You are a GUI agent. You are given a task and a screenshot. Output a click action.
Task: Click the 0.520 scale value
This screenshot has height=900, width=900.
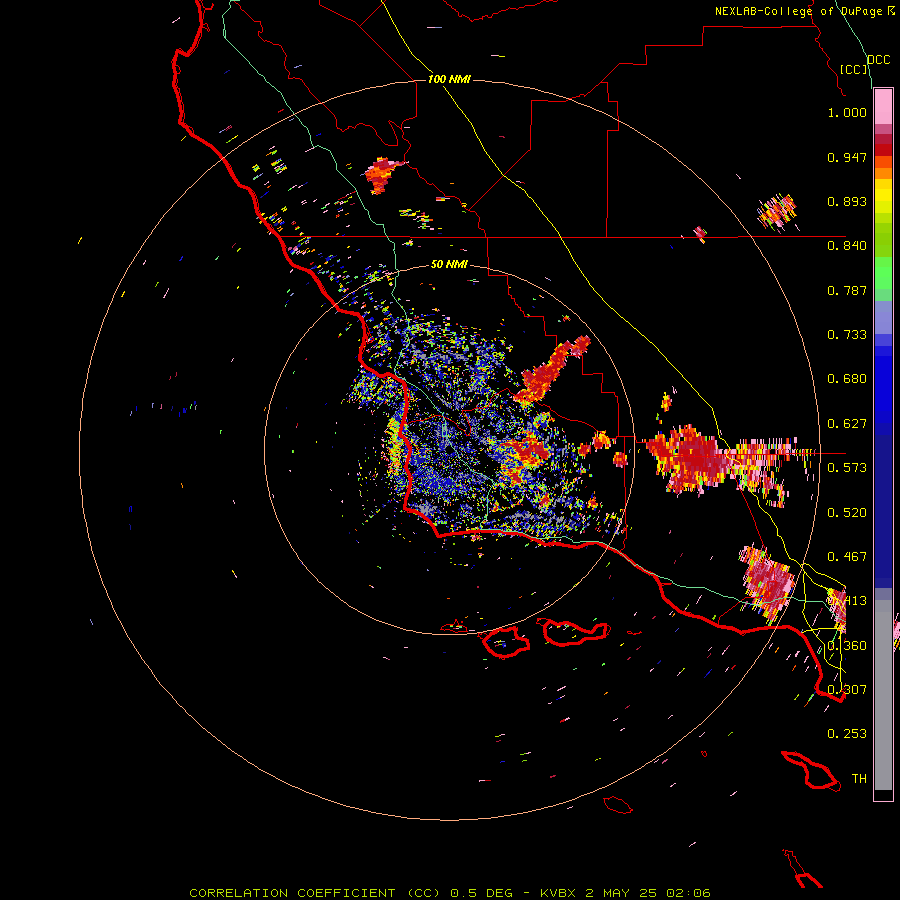click(x=847, y=513)
